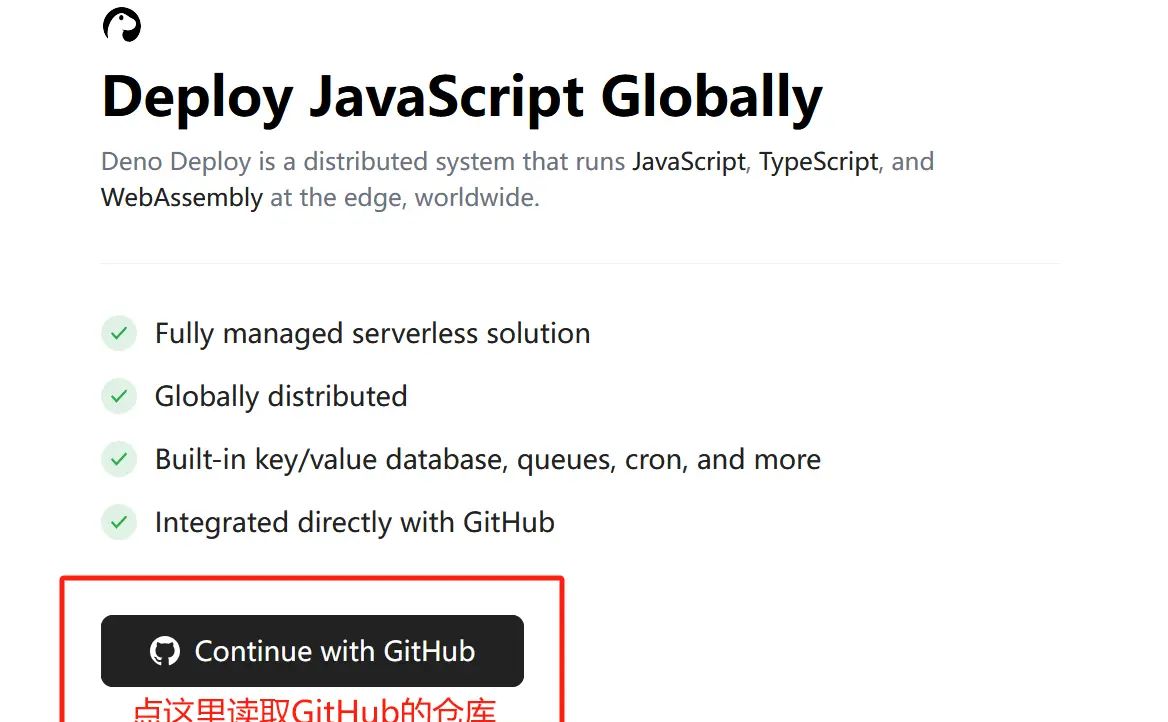1168x722 pixels.
Task: Click the word JavaScript in the description
Action: pyautogui.click(x=688, y=162)
